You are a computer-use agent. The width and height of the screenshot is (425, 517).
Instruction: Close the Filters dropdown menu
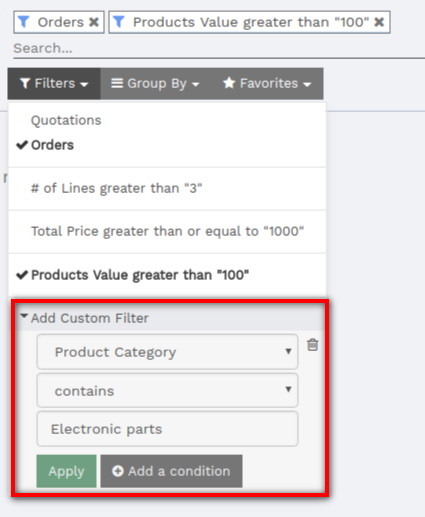point(54,83)
